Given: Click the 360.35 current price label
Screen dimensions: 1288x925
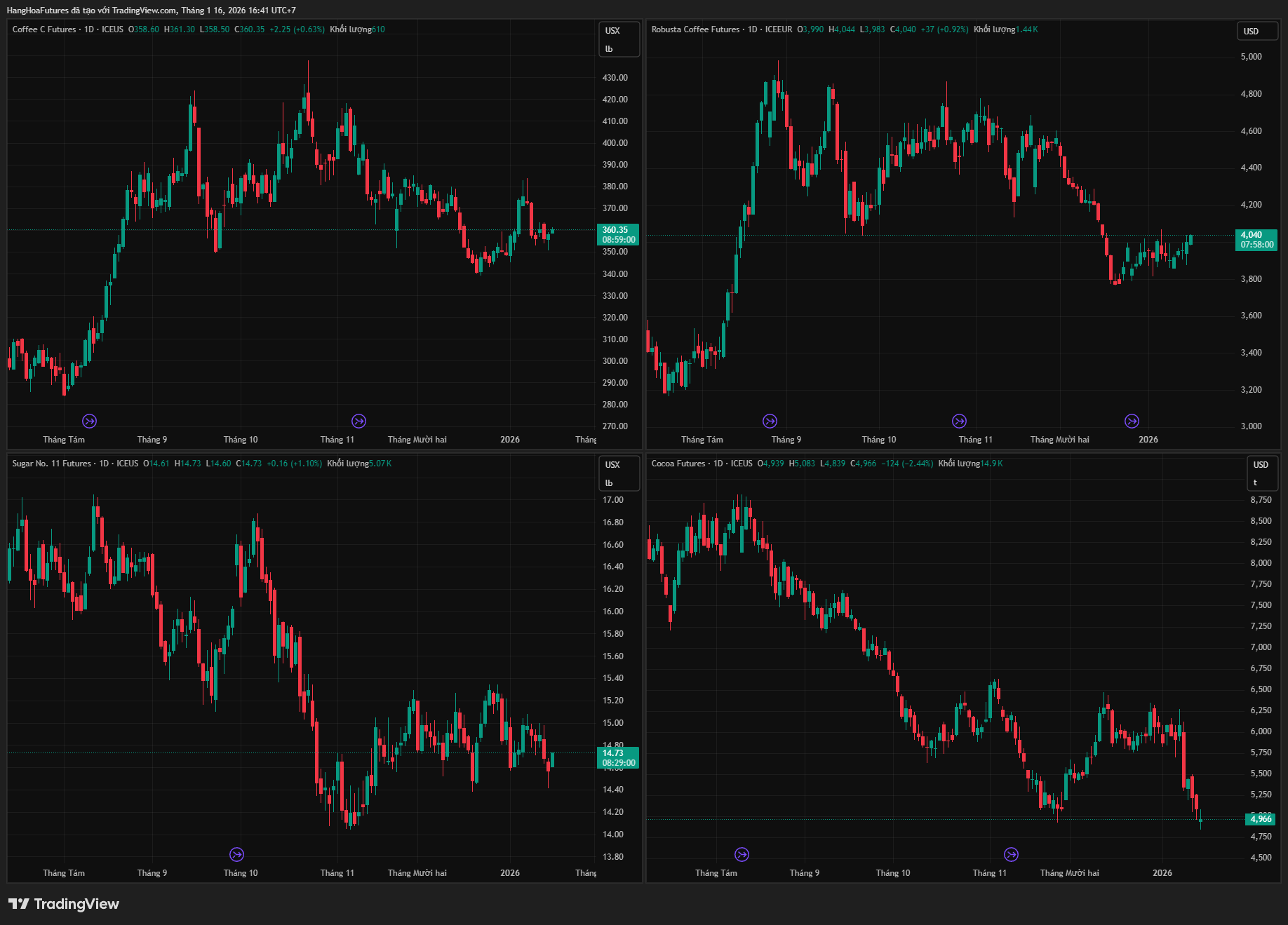Looking at the screenshot, I should click(617, 234).
